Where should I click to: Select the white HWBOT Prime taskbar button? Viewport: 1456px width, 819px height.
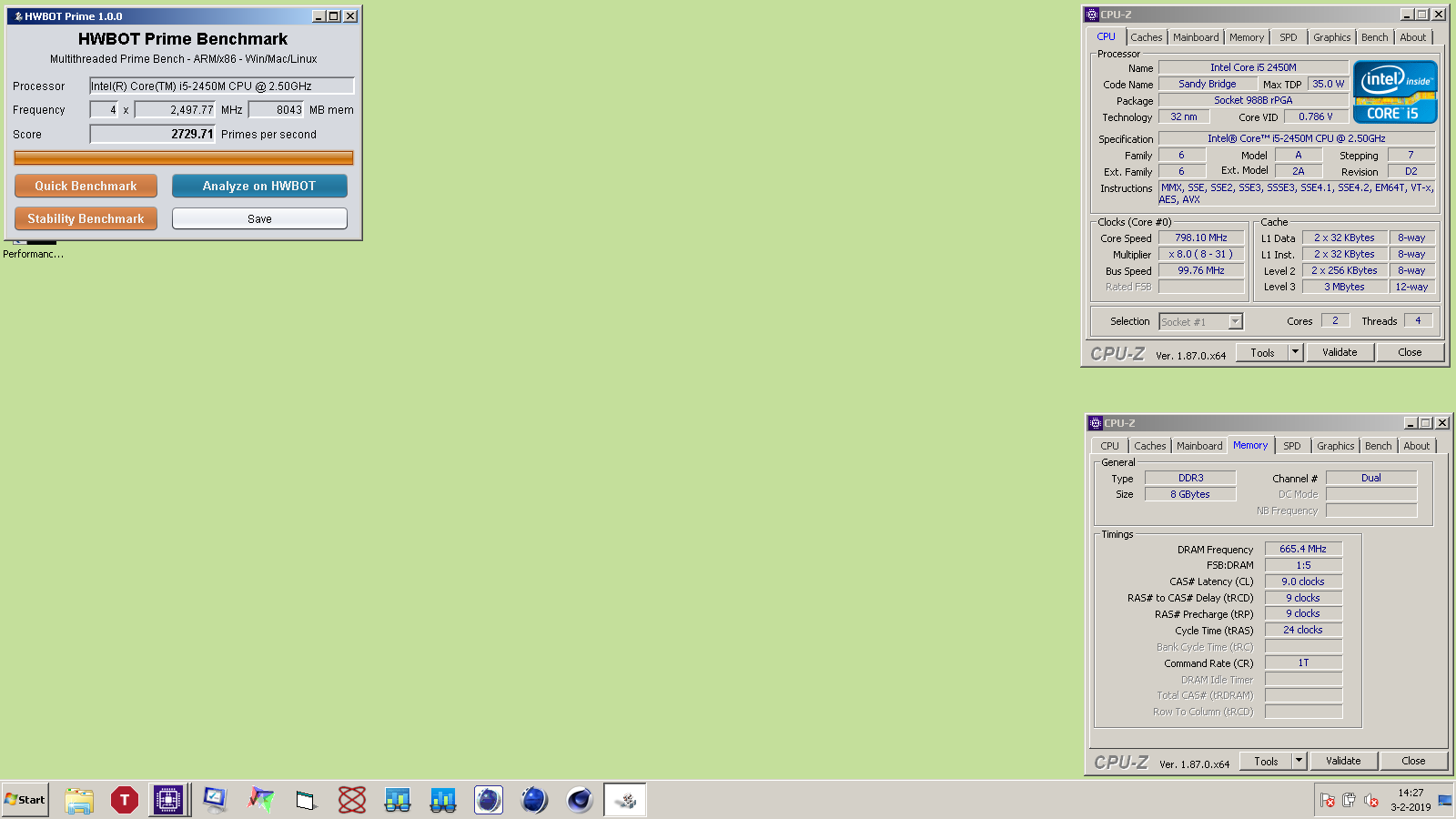coord(625,800)
